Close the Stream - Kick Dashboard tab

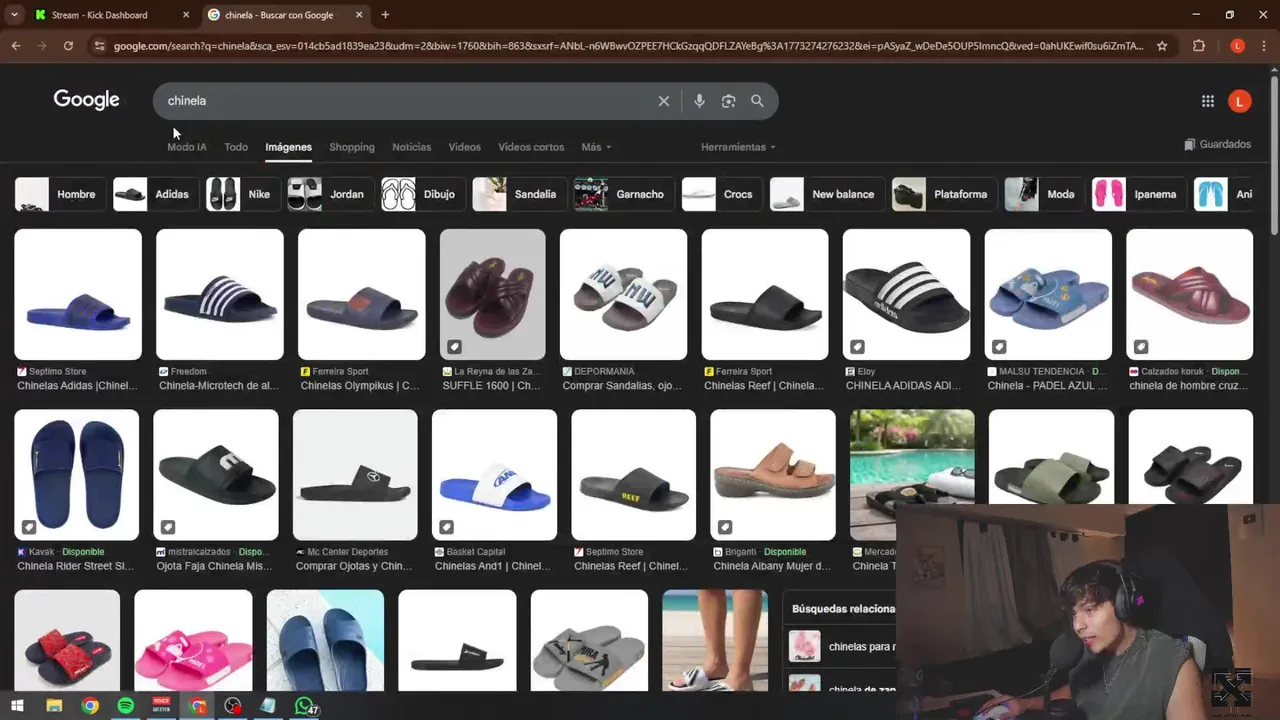coord(186,15)
